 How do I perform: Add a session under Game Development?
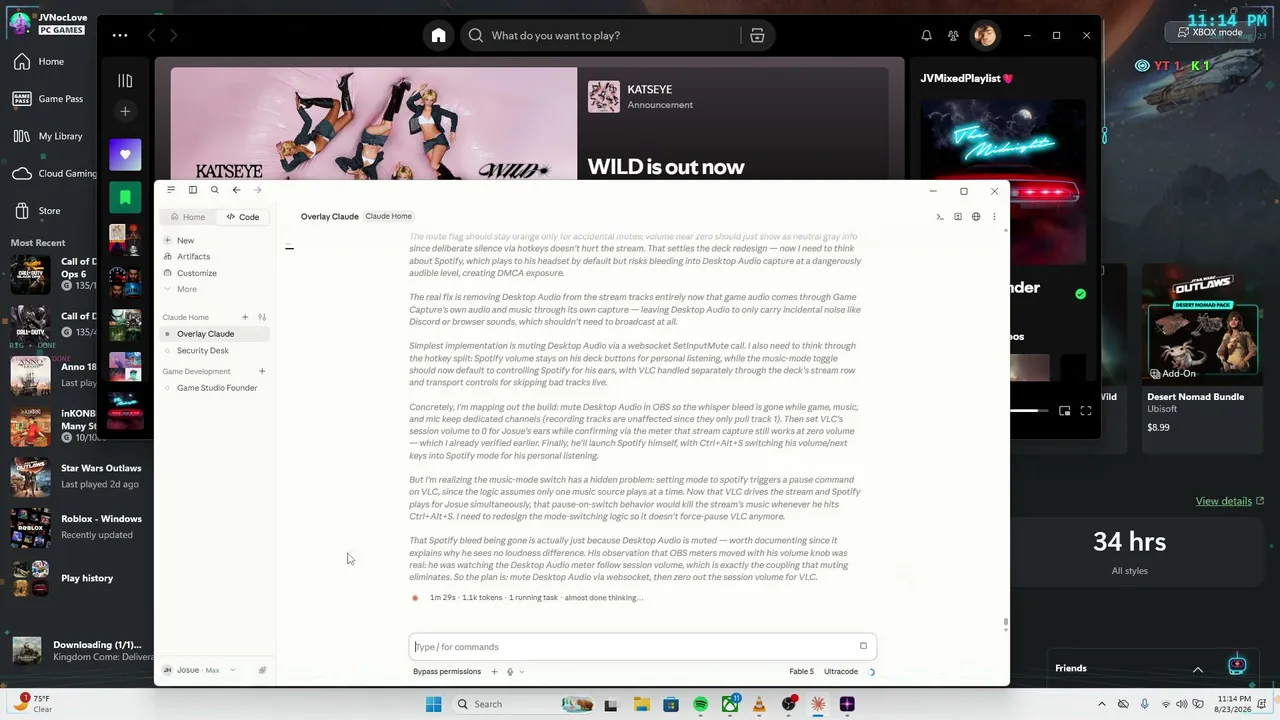[x=262, y=371]
